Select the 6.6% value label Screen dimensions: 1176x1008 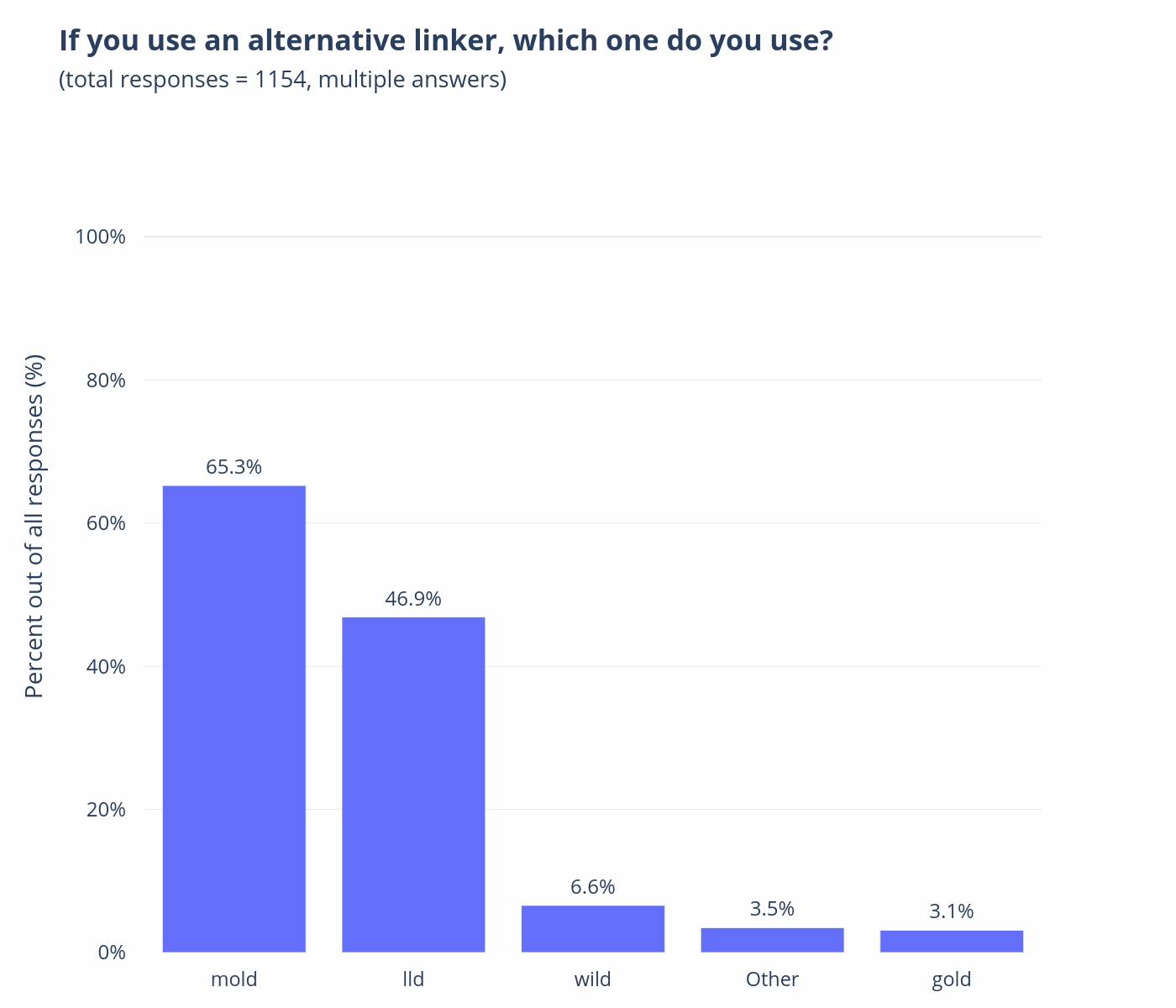coord(593,887)
